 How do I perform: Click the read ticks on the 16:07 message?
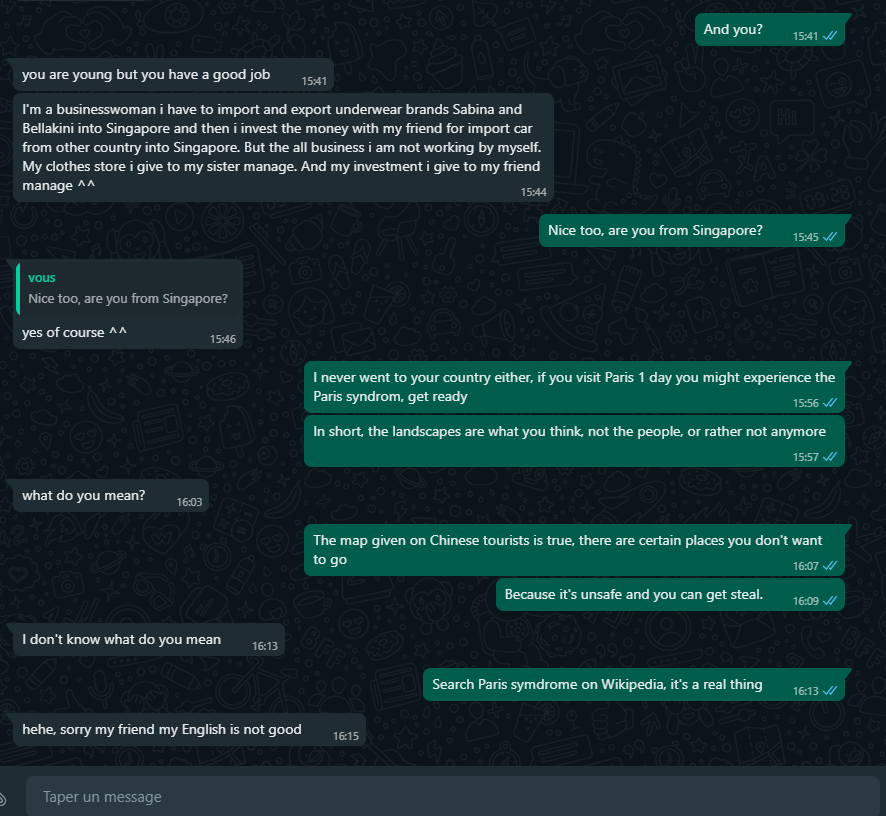tap(829, 566)
